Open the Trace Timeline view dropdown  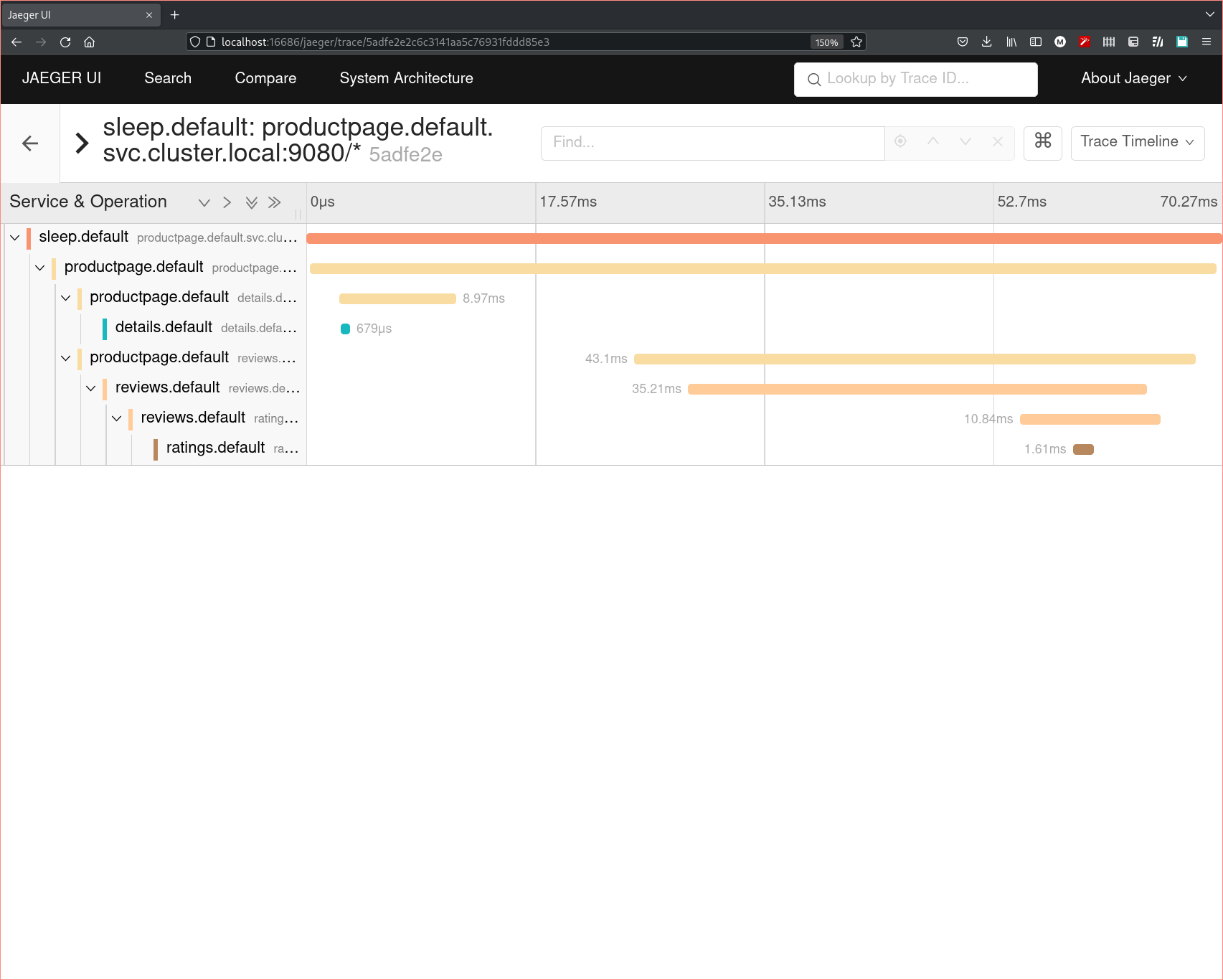click(1138, 143)
